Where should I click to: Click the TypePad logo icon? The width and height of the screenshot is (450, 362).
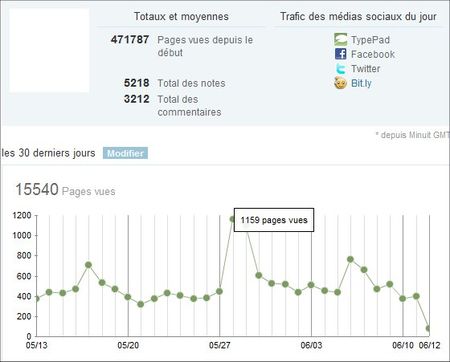tap(341, 40)
